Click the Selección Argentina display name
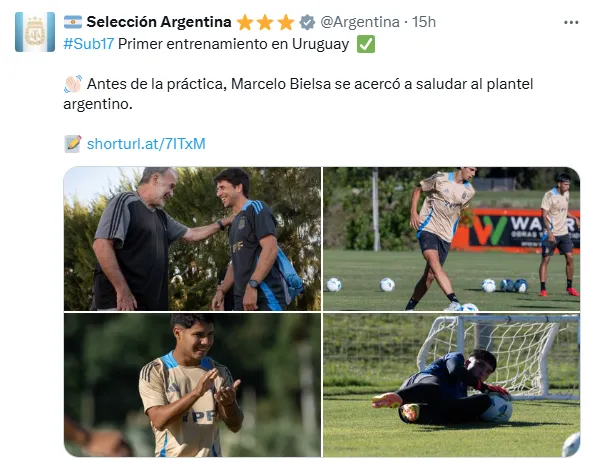 coord(159,22)
